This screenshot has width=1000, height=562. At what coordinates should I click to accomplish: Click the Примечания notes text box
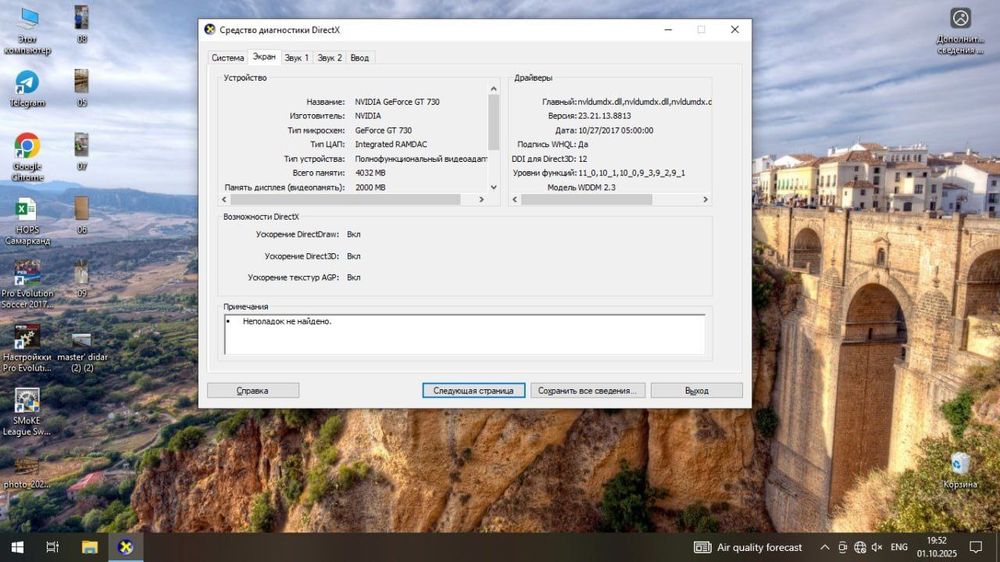pyautogui.click(x=465, y=334)
